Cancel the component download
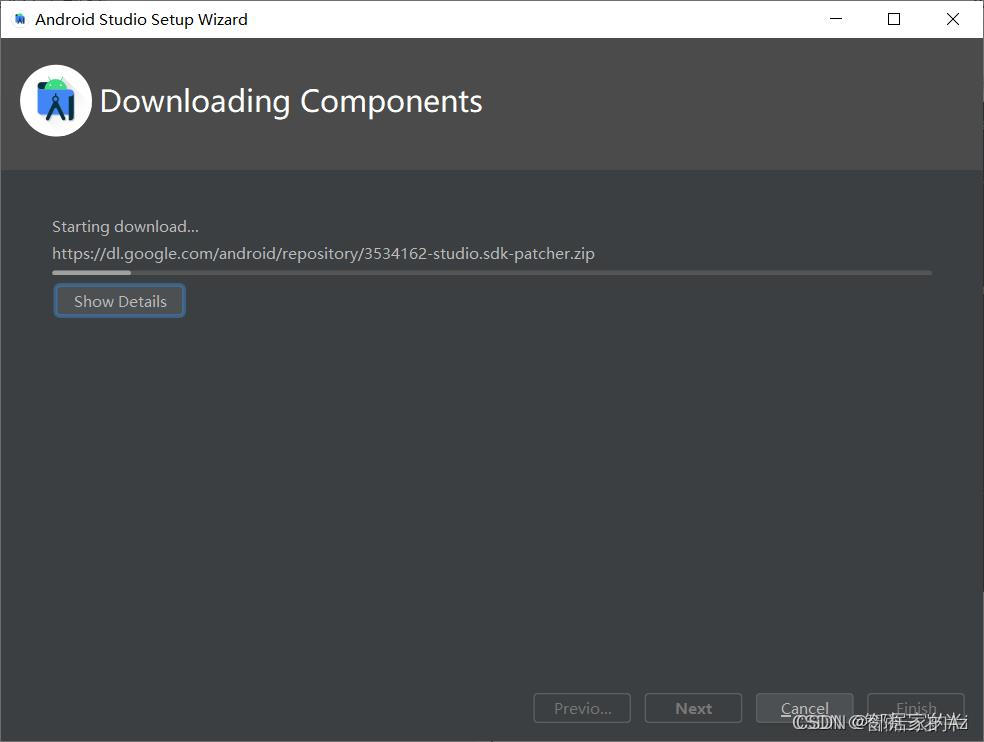 point(805,708)
